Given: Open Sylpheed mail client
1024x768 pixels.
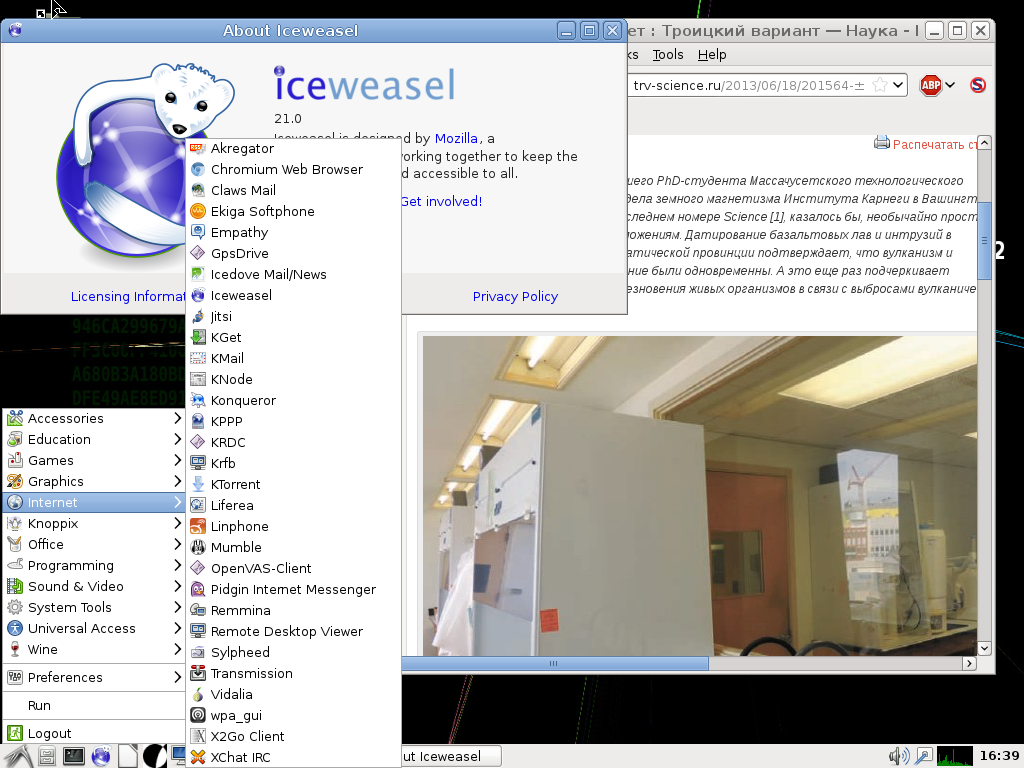Looking at the screenshot, I should pyautogui.click(x=293, y=652).
